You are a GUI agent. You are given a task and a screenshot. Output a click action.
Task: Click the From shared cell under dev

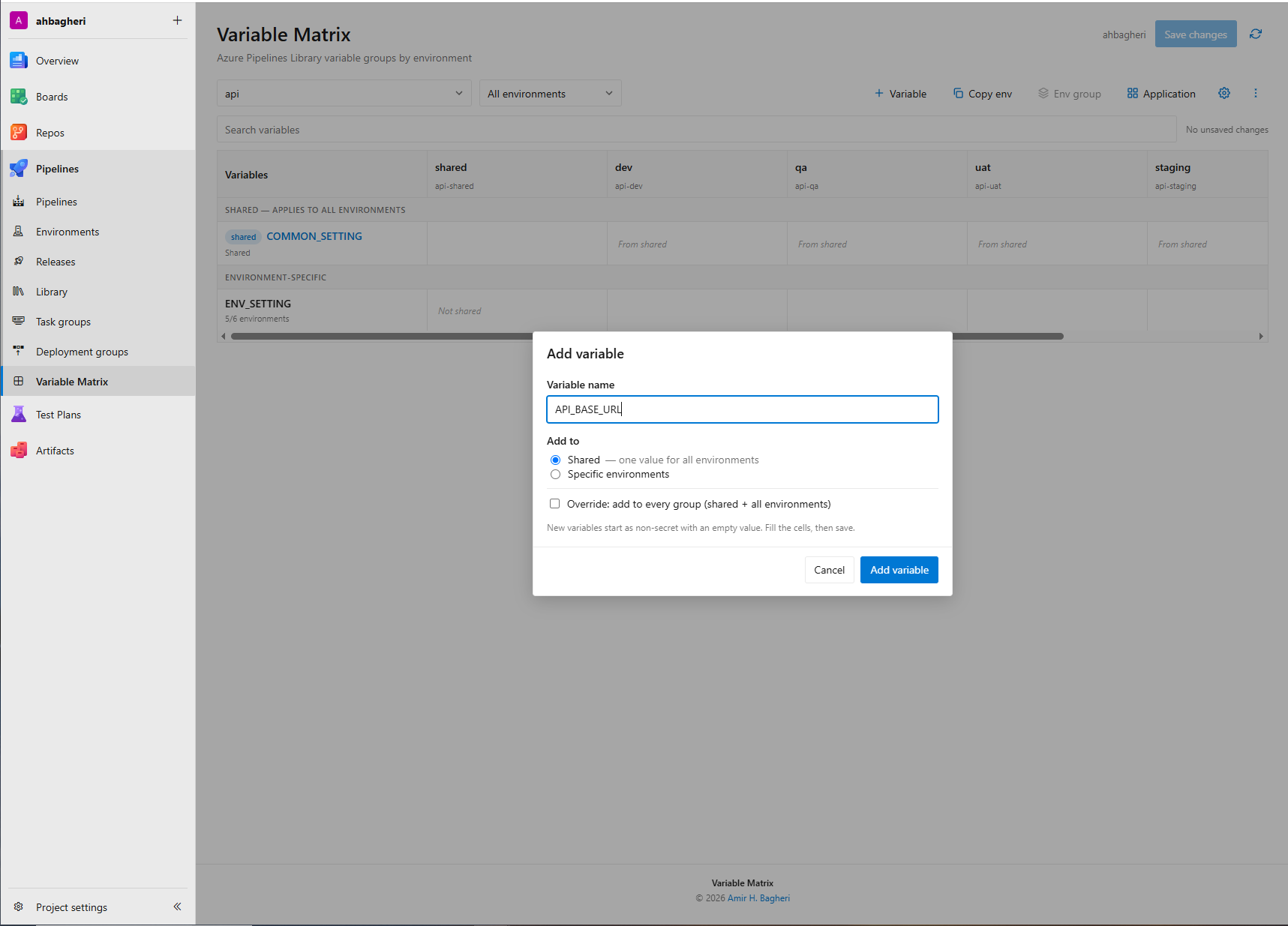pyautogui.click(x=697, y=244)
